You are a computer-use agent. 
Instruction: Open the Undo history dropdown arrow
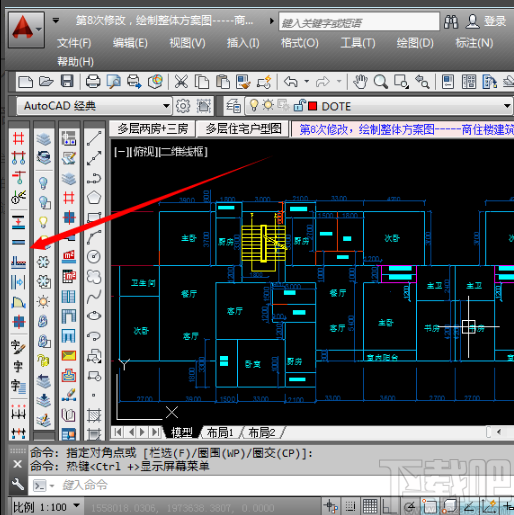click(x=307, y=81)
